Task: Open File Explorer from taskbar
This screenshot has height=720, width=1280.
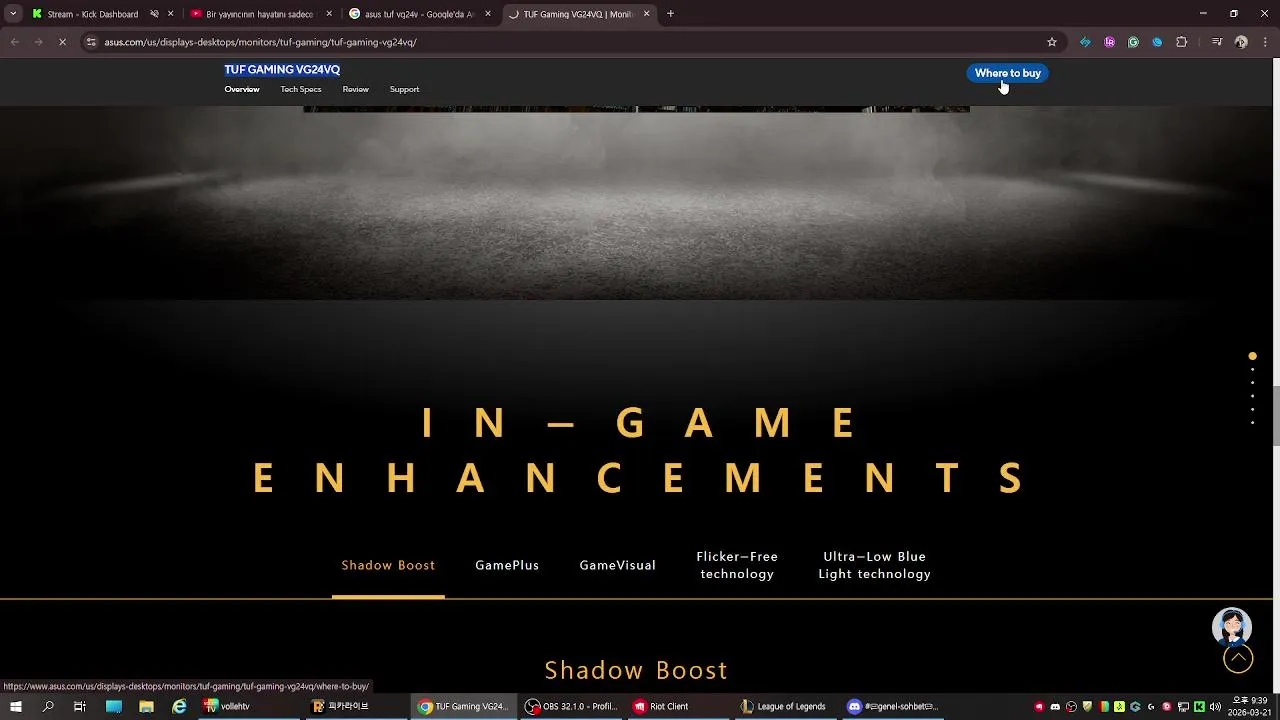Action: click(x=146, y=706)
